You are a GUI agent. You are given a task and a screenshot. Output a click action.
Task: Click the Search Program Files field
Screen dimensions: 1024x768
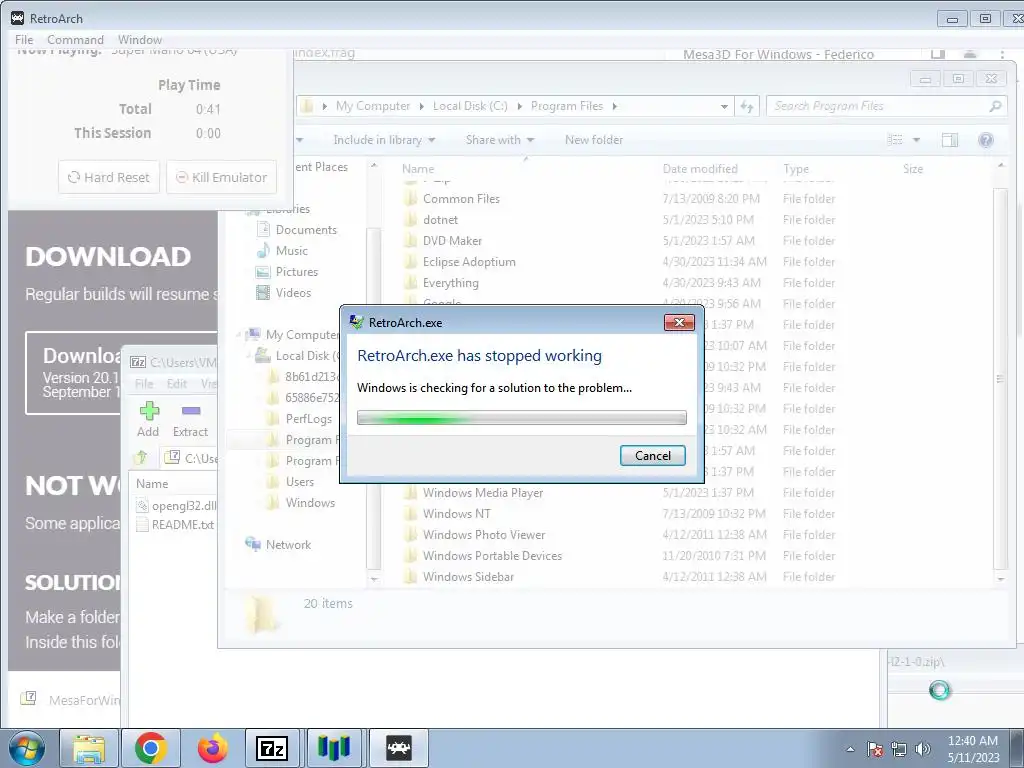point(887,106)
